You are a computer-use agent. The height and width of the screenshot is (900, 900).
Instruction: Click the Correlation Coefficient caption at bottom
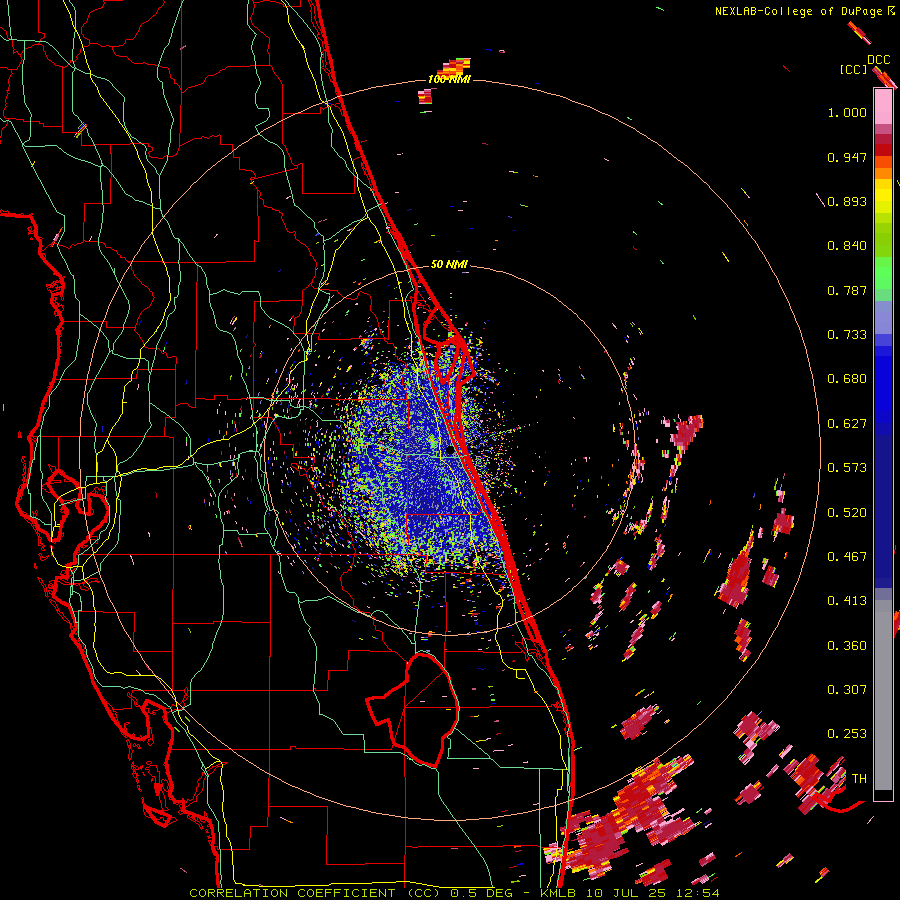[454, 893]
